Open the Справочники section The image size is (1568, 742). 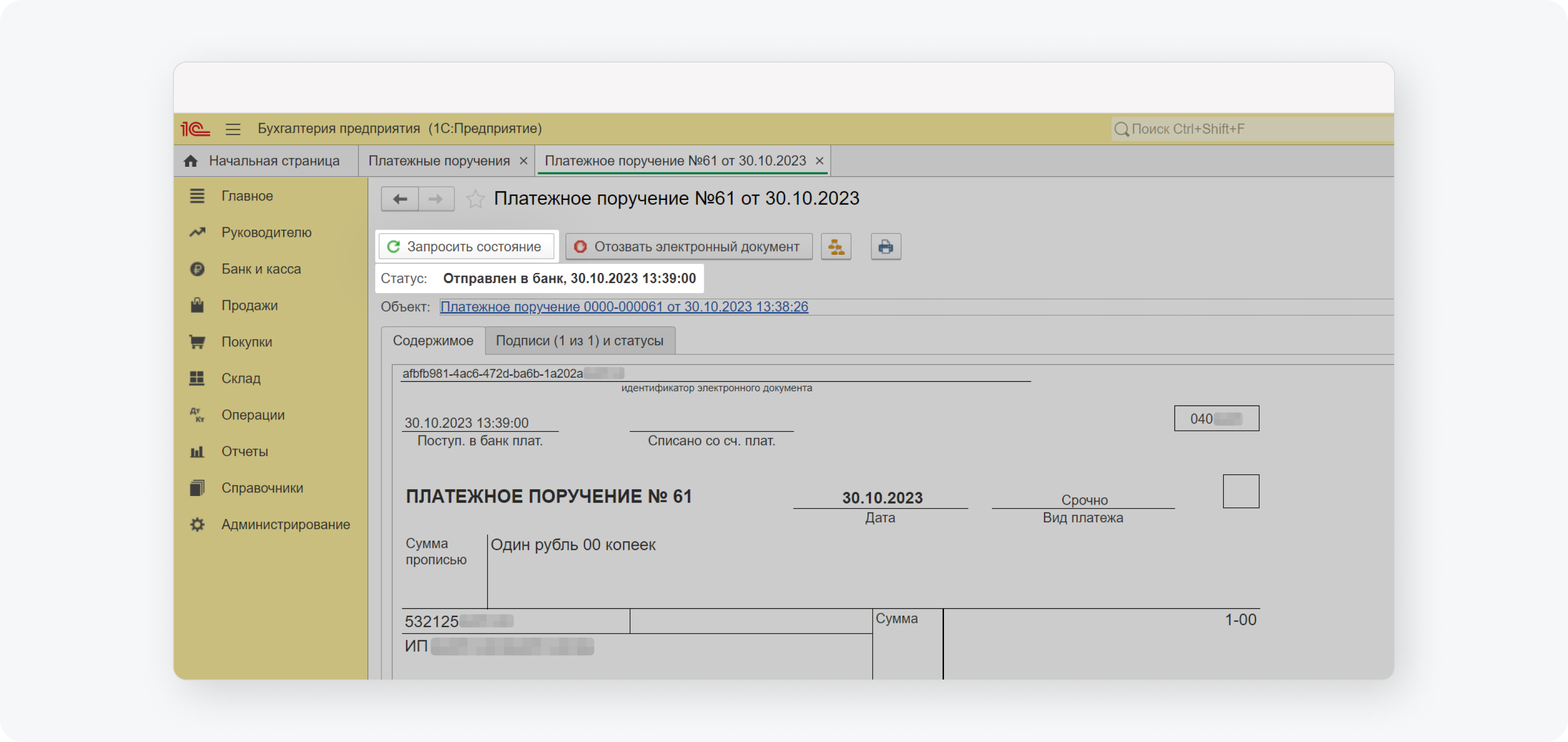click(x=262, y=488)
